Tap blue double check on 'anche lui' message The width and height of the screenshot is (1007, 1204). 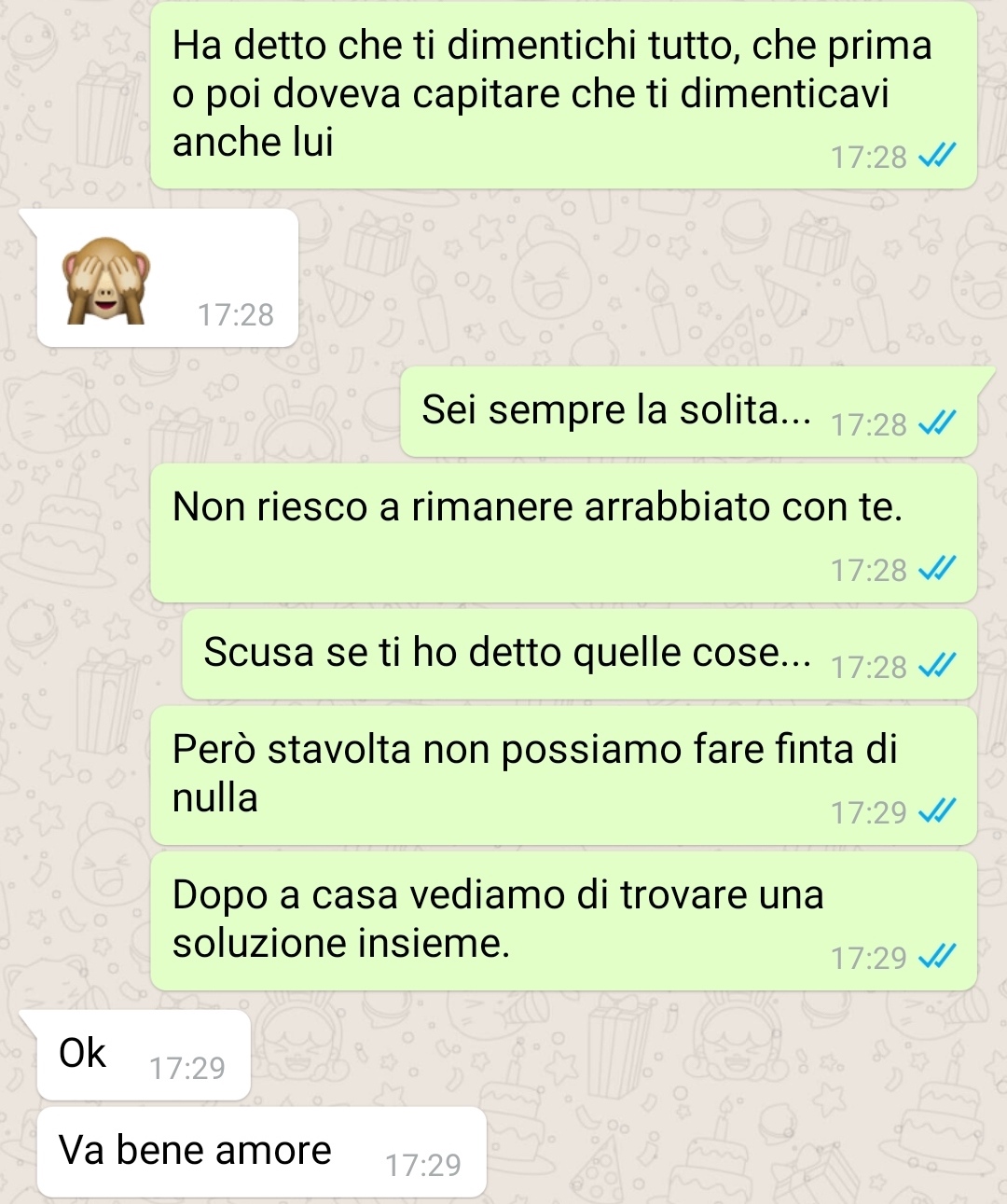tap(937, 156)
